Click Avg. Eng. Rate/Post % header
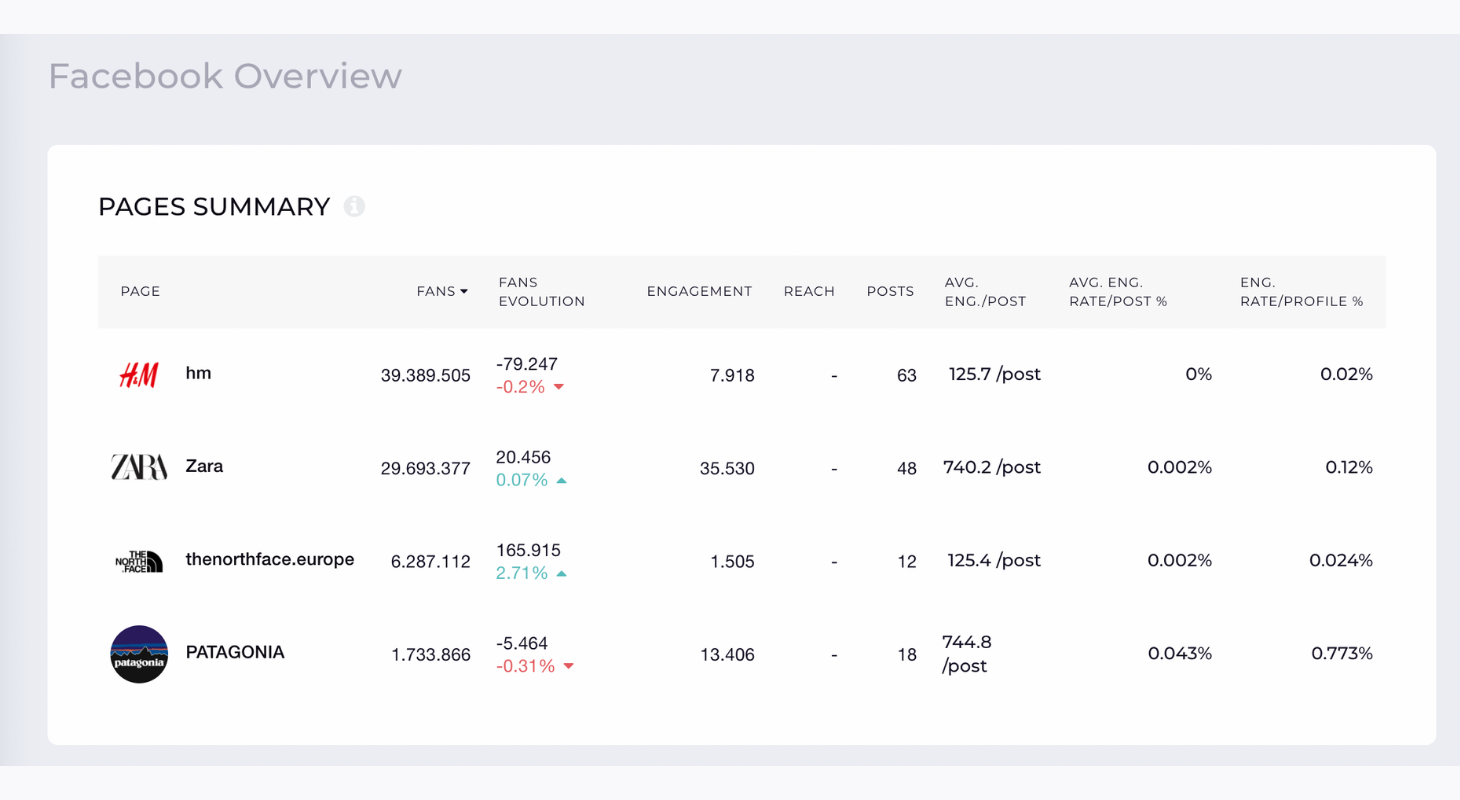Viewport: 1460px width, 800px height. pyautogui.click(x=1118, y=291)
